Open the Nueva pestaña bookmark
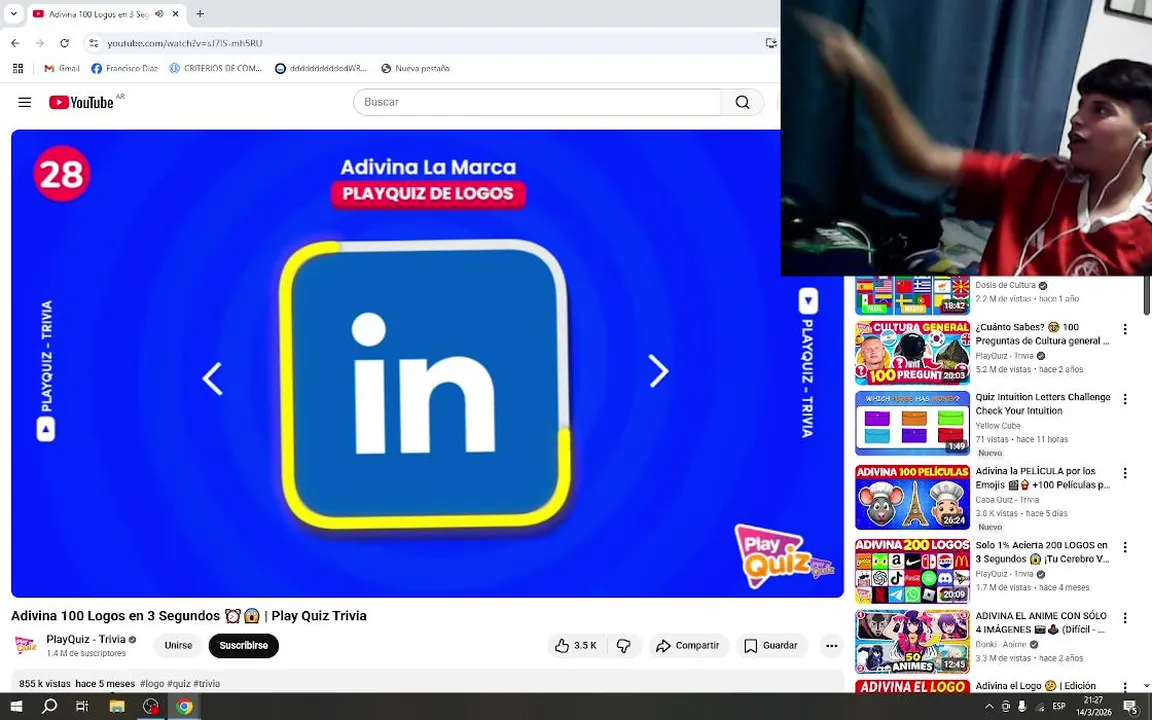This screenshot has height=720, width=1152. click(415, 68)
